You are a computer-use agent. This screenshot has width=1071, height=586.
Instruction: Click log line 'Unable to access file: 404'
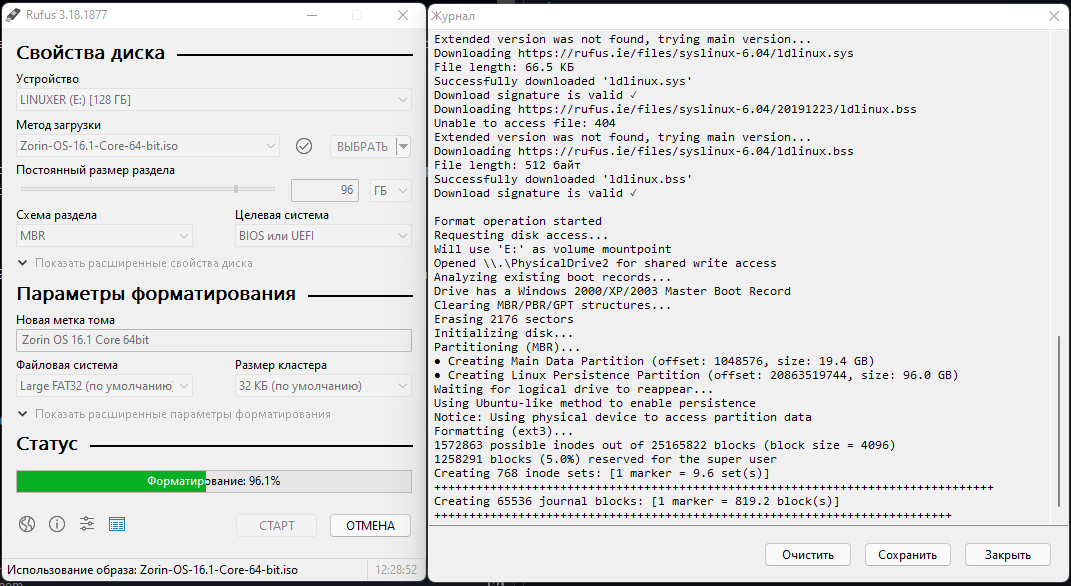525,123
